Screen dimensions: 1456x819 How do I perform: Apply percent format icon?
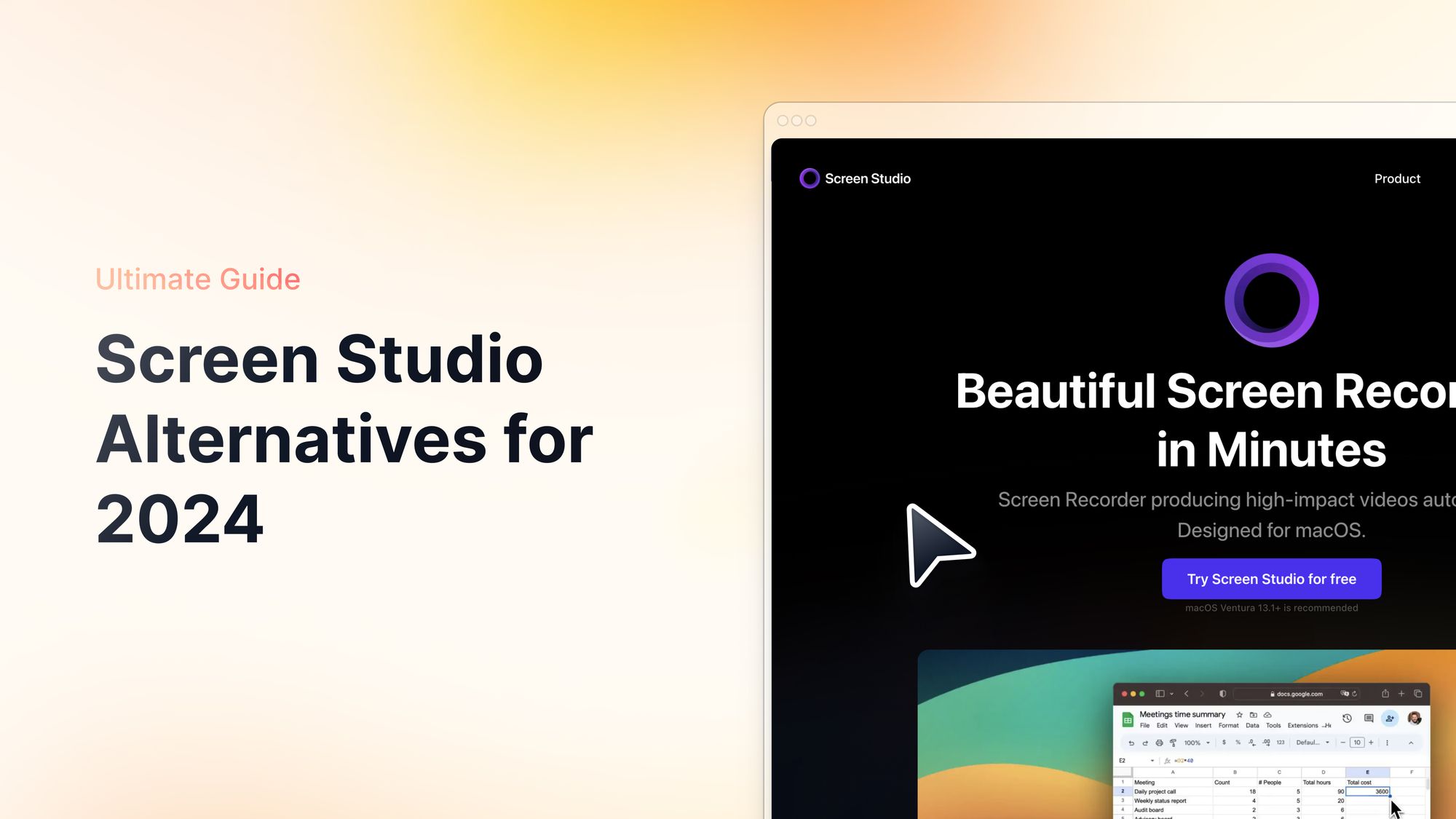1238,743
